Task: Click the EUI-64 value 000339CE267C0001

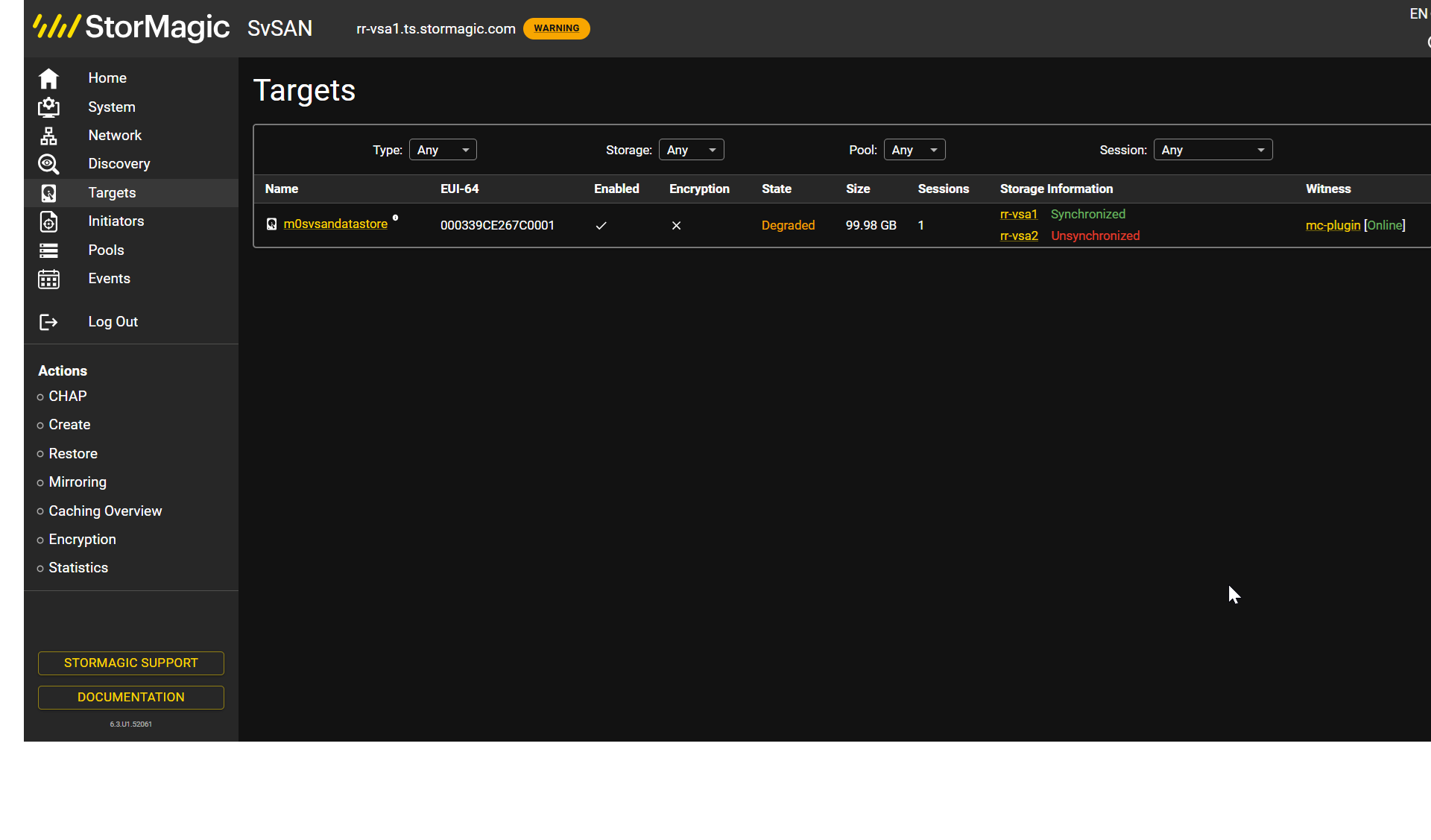Action: (497, 226)
